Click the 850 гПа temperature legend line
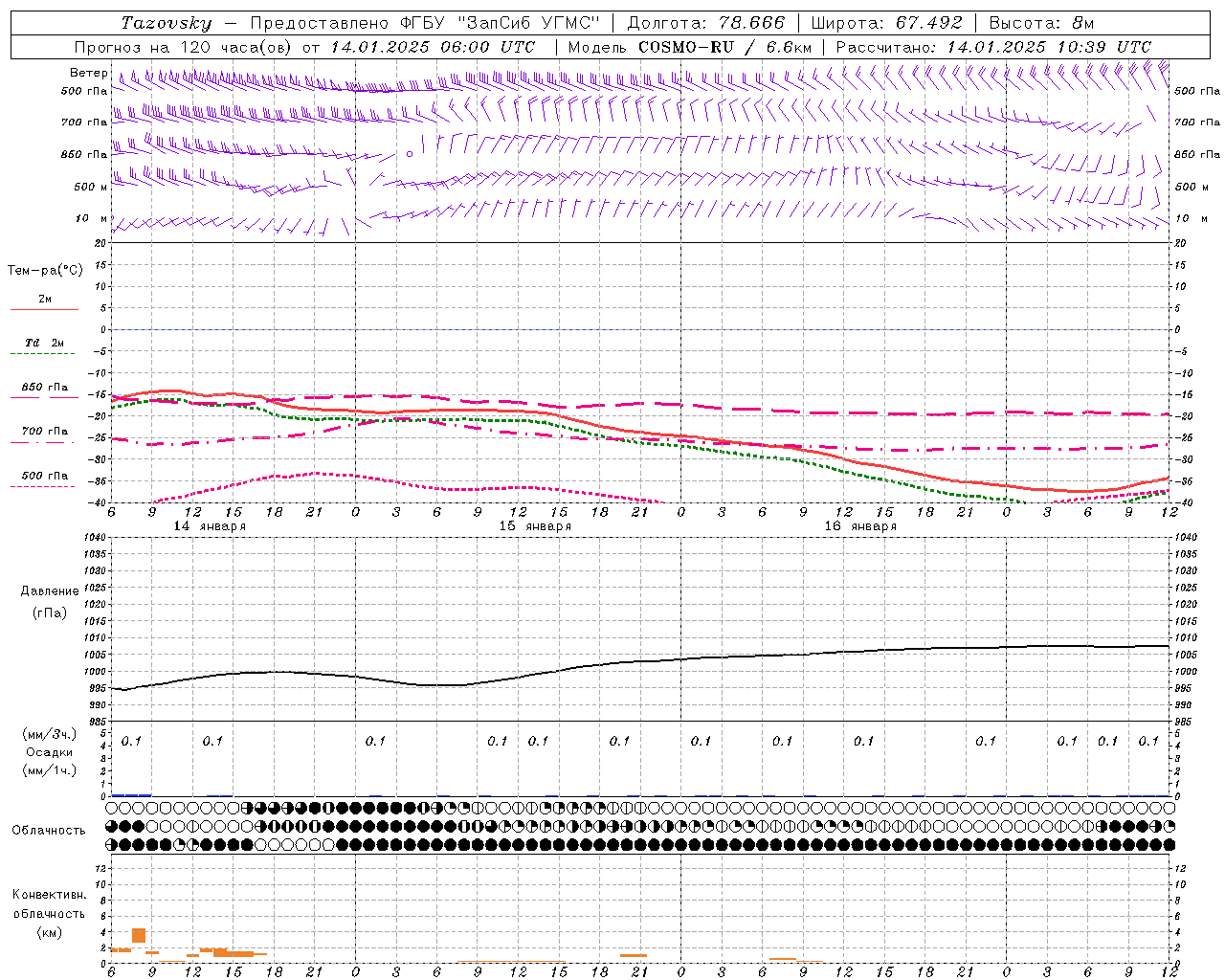Image resolution: width=1225 pixels, height=980 pixels. [x=44, y=396]
